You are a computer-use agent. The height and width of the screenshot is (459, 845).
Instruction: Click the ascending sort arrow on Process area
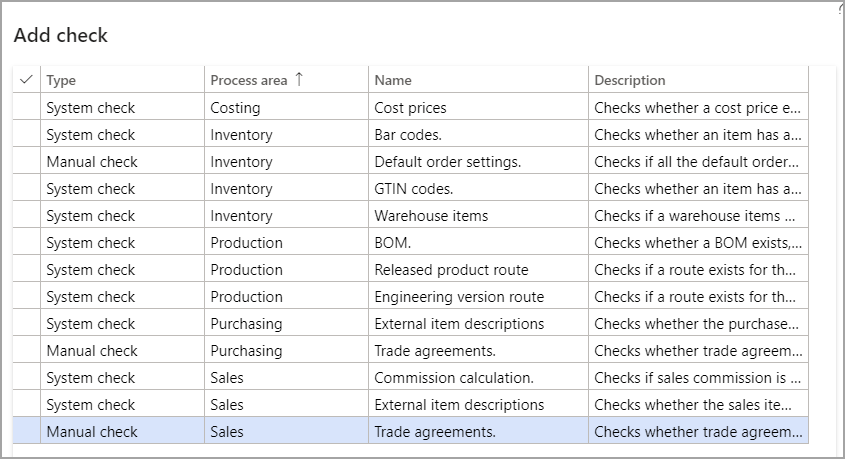[x=299, y=80]
